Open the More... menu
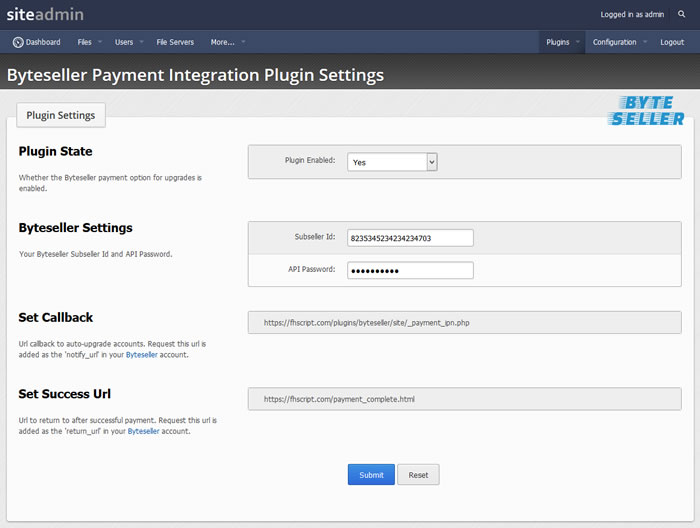This screenshot has width=700, height=528. pos(222,42)
